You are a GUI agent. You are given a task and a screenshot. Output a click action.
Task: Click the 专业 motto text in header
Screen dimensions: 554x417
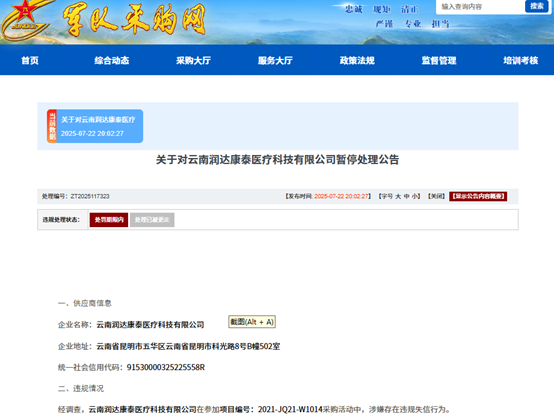413,24
